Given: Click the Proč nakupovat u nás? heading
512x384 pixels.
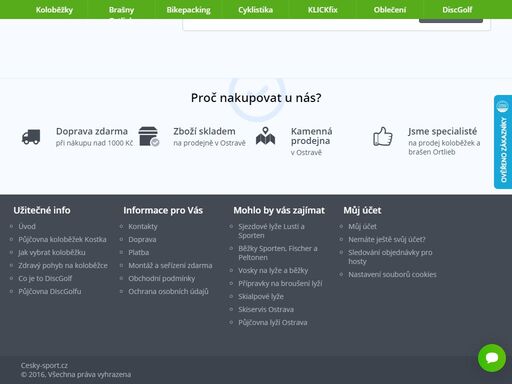Looking at the screenshot, I should coord(256,98).
